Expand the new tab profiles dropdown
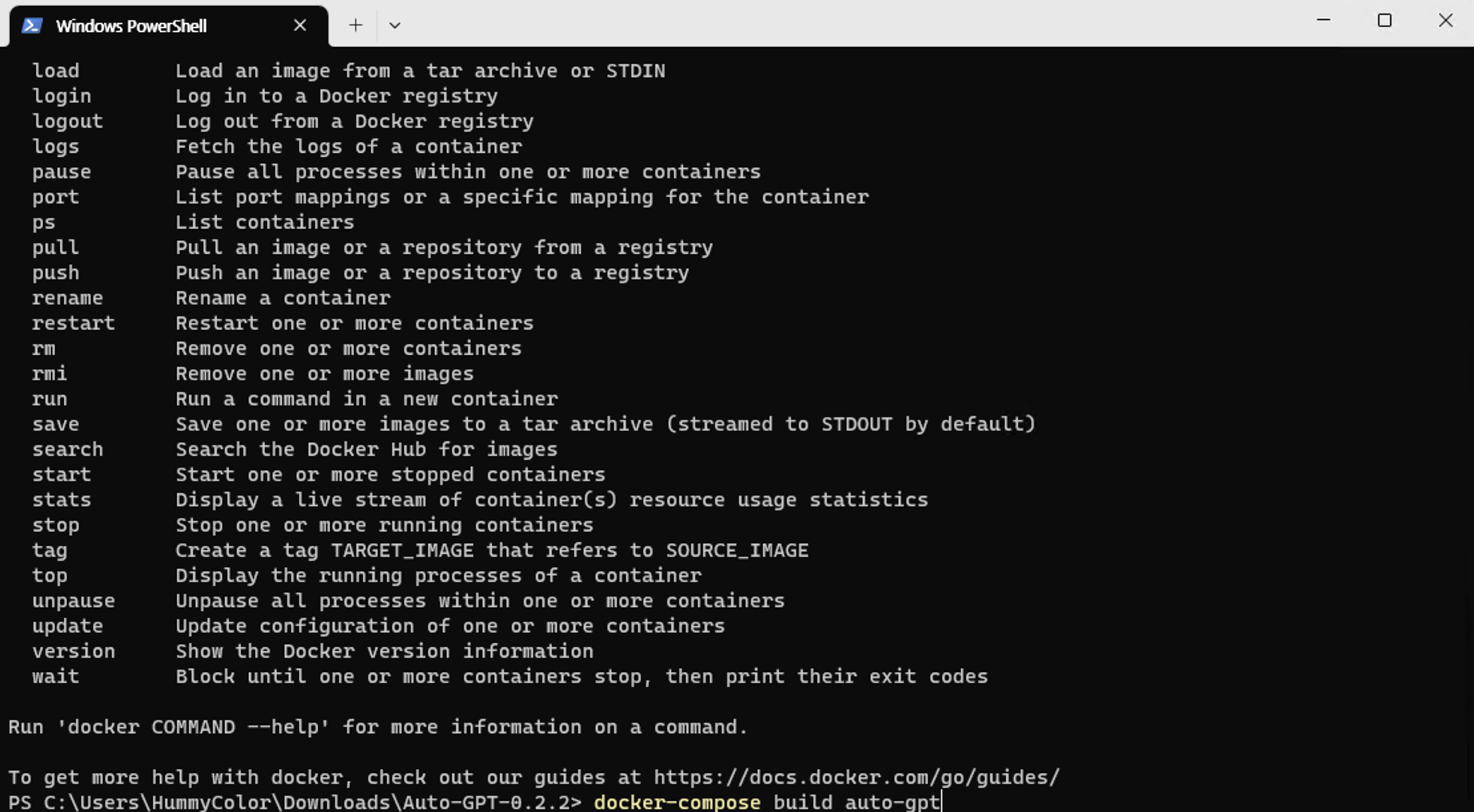 [x=394, y=25]
